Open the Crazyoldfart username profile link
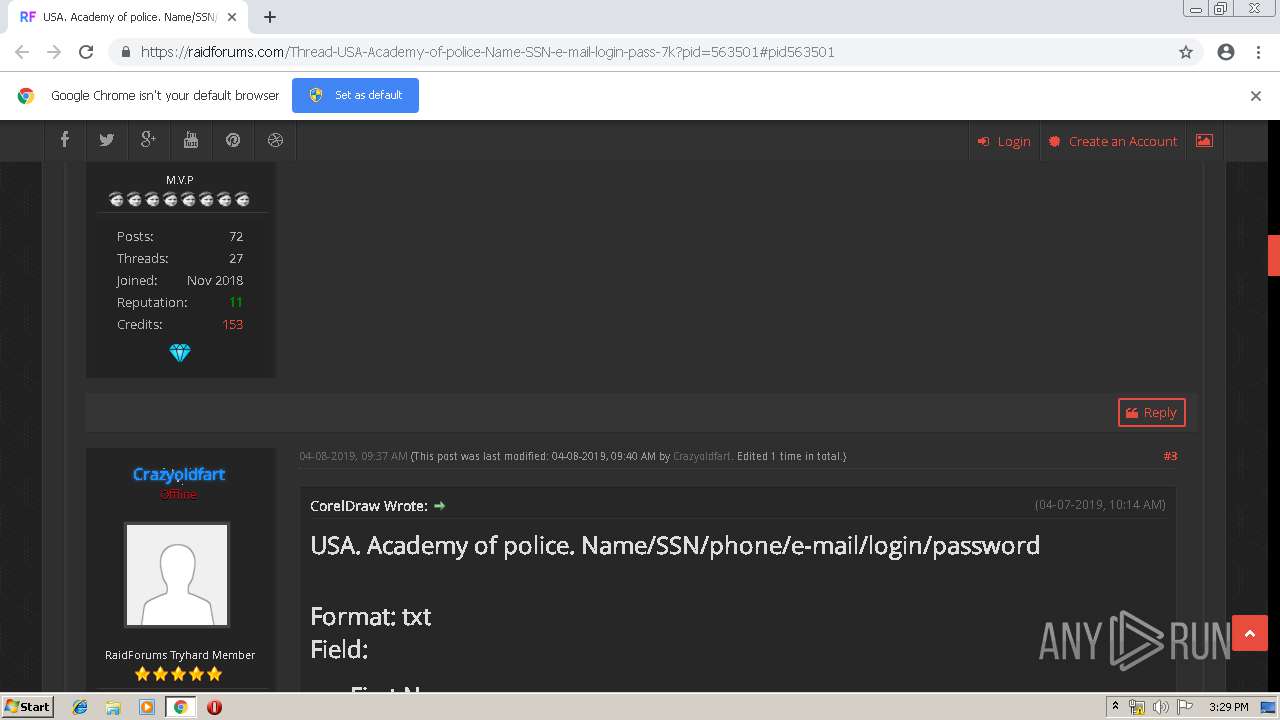The height and width of the screenshot is (720, 1280). 179,474
